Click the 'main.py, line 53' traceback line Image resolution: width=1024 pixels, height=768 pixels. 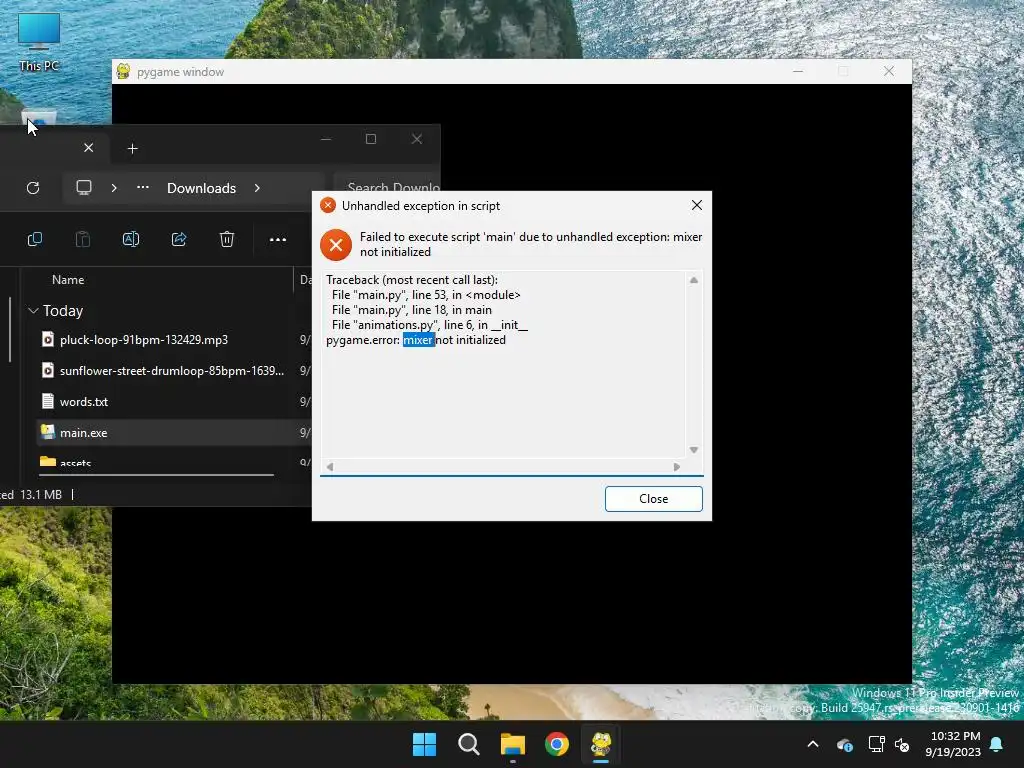click(x=426, y=295)
